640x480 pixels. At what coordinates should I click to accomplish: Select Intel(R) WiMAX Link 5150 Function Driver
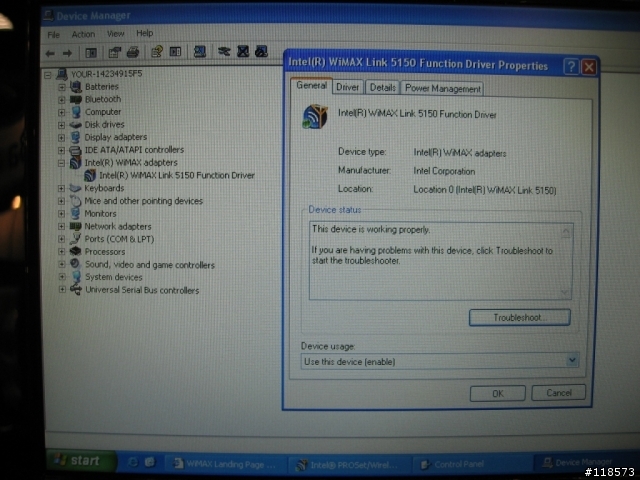[x=177, y=176]
